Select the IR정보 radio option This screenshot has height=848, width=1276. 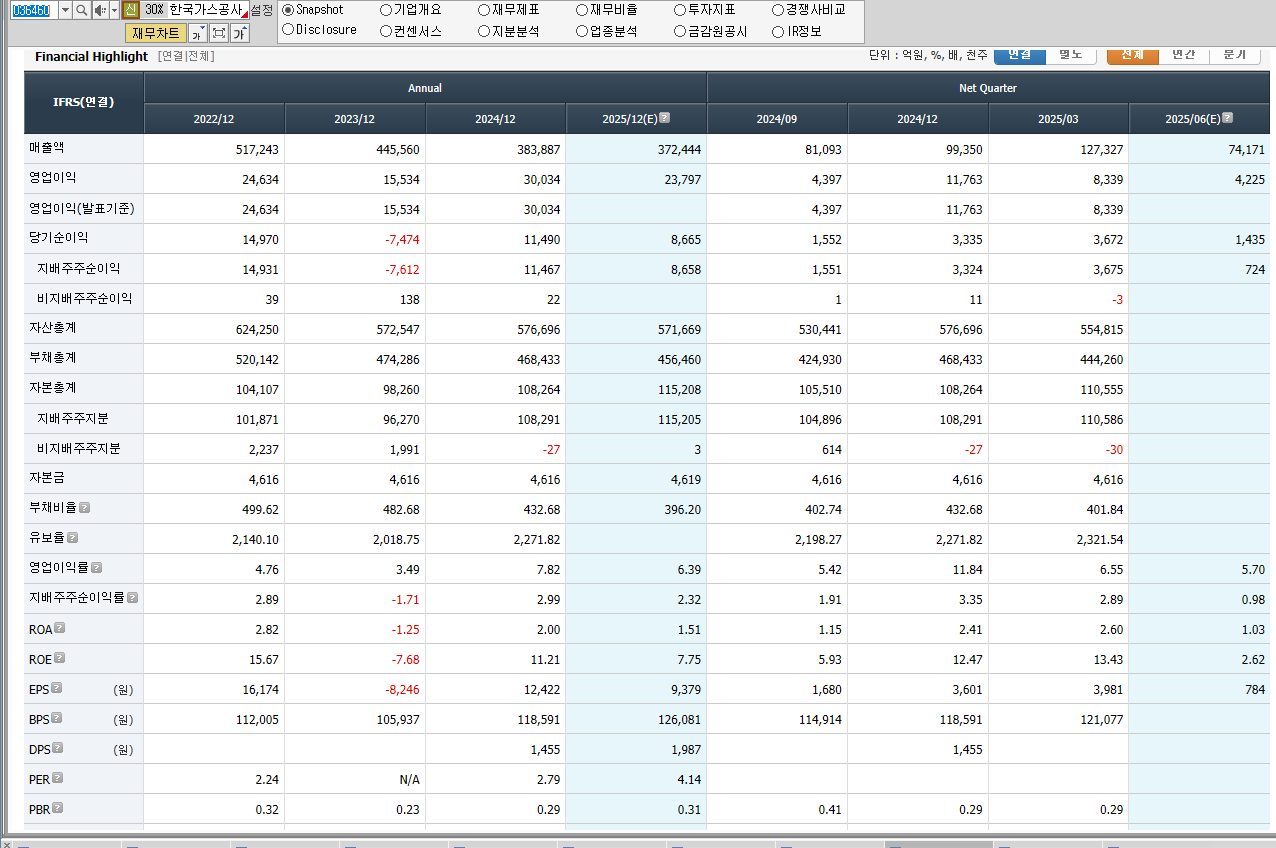[x=778, y=31]
